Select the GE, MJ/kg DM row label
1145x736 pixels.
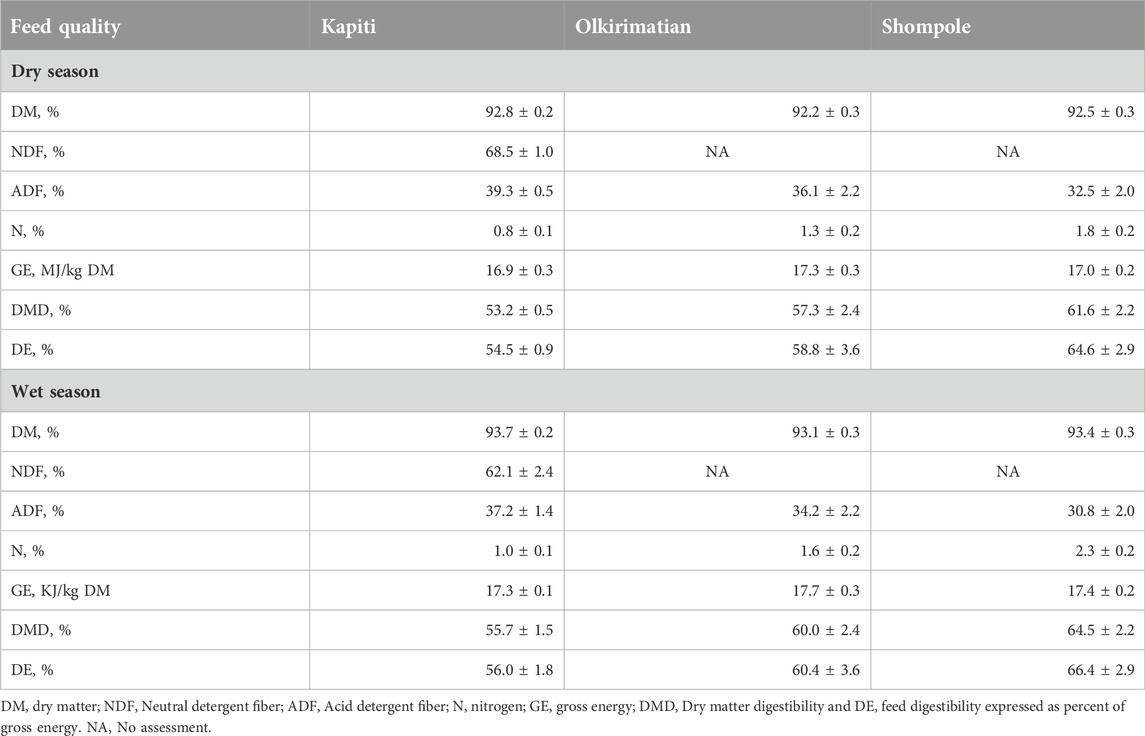coord(63,271)
